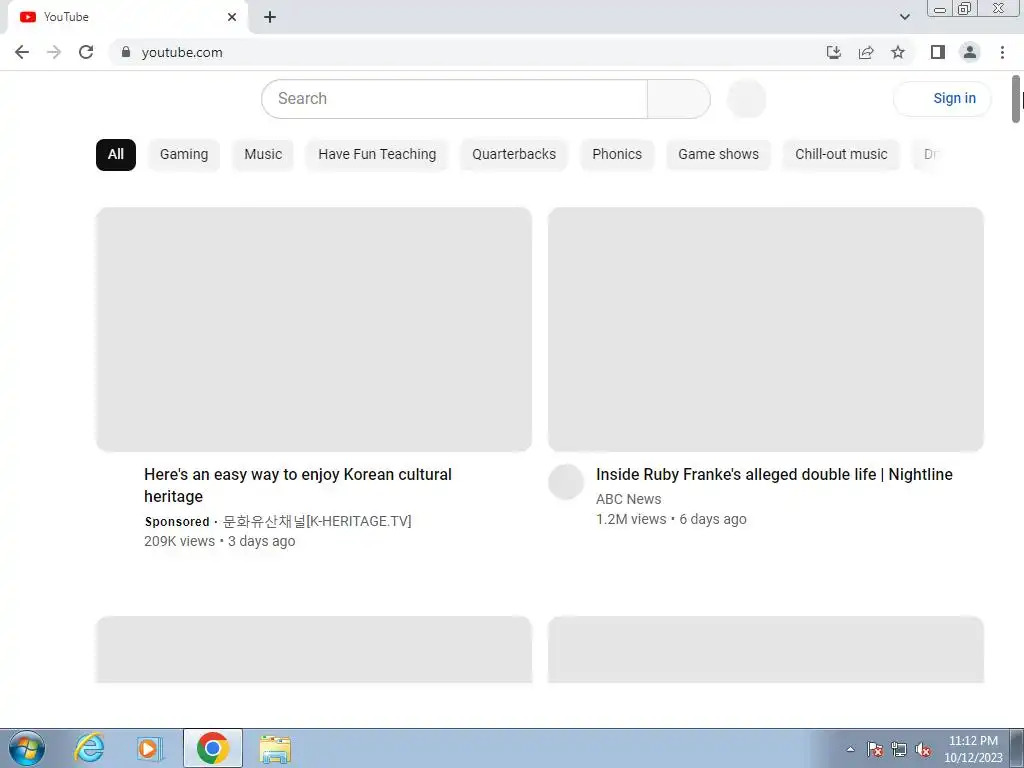Open Chrome three-dot menu
Screen dimensions: 1024x768
[x=1002, y=52]
